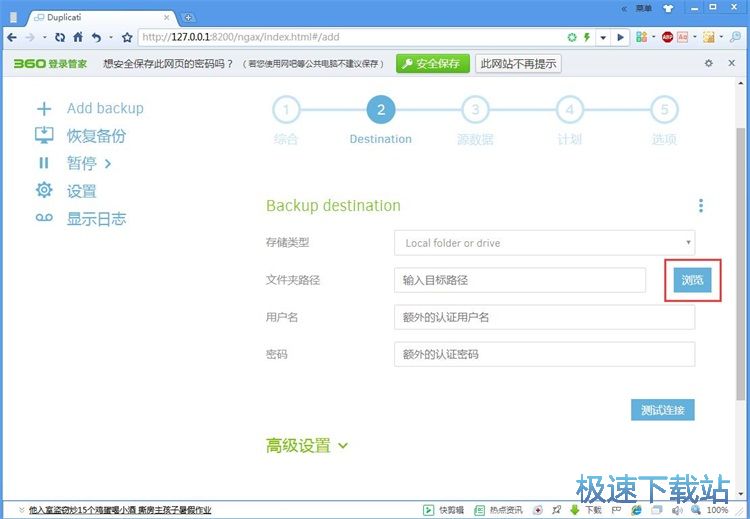Expand the 暂停 pause submenu arrow
Screen dimensions: 750x519
pos(107,164)
